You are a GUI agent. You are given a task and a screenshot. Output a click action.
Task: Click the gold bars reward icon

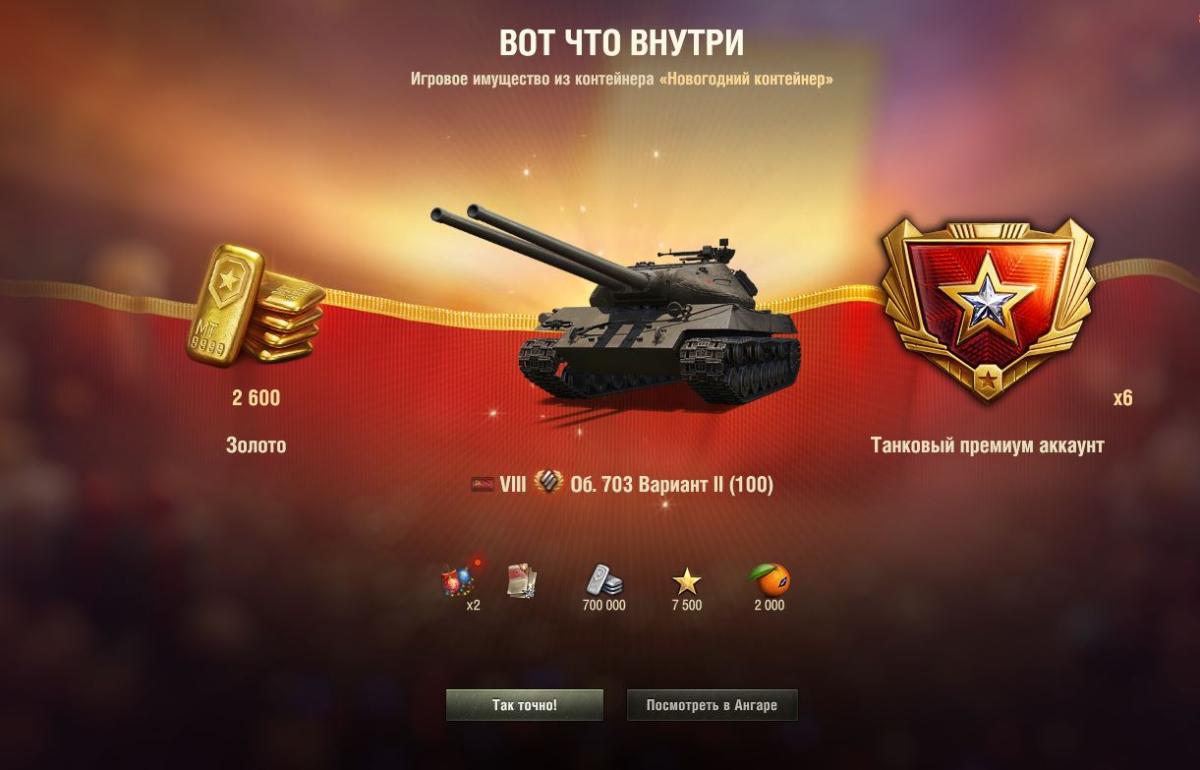pyautogui.click(x=255, y=306)
